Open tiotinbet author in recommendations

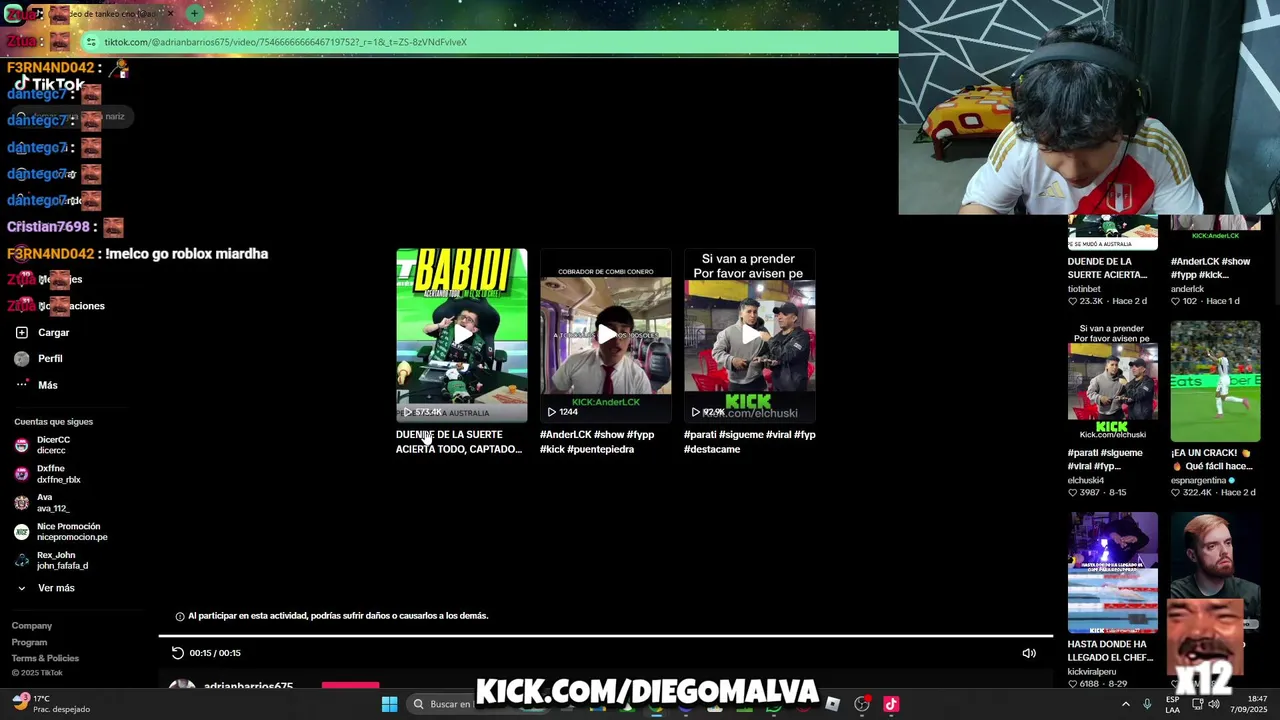click(1084, 289)
